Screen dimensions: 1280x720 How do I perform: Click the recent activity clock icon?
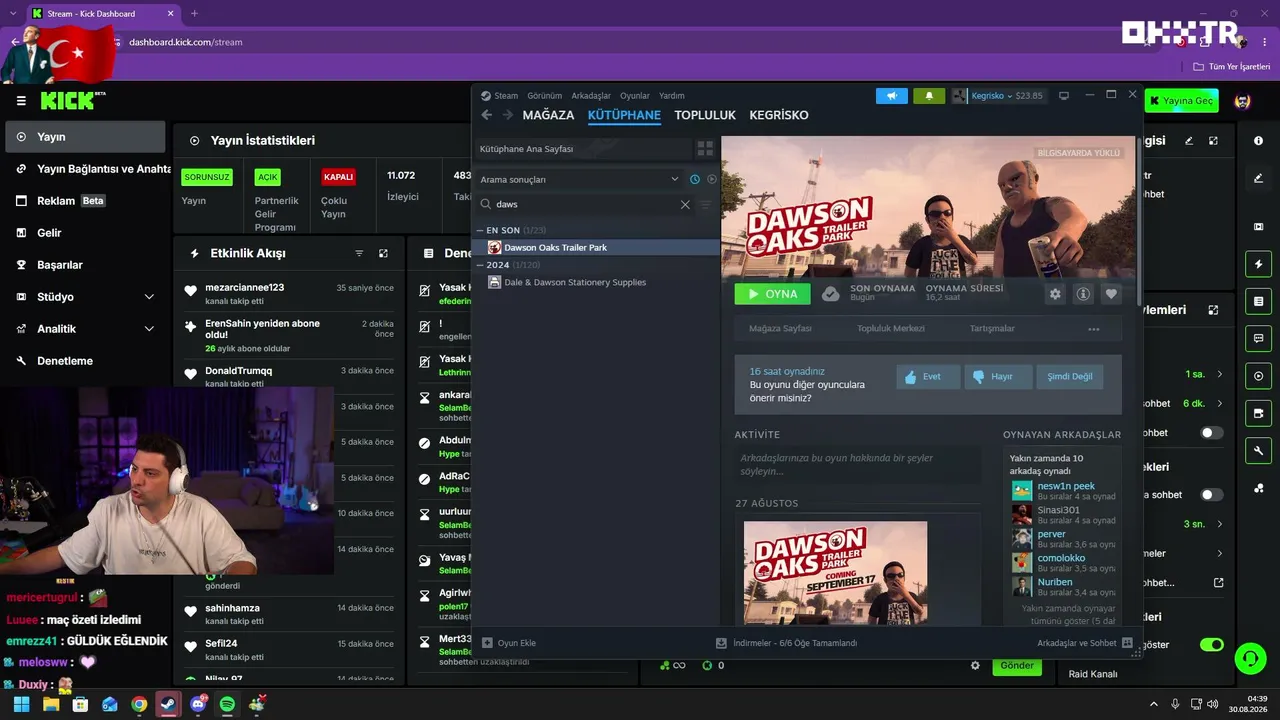[x=695, y=179]
